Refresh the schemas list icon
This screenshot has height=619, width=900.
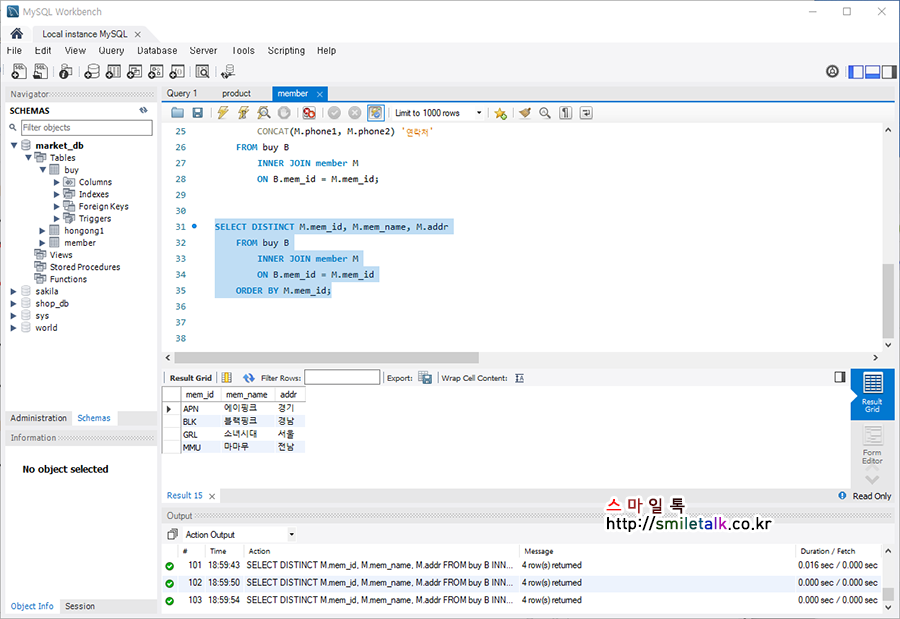[x=143, y=110]
